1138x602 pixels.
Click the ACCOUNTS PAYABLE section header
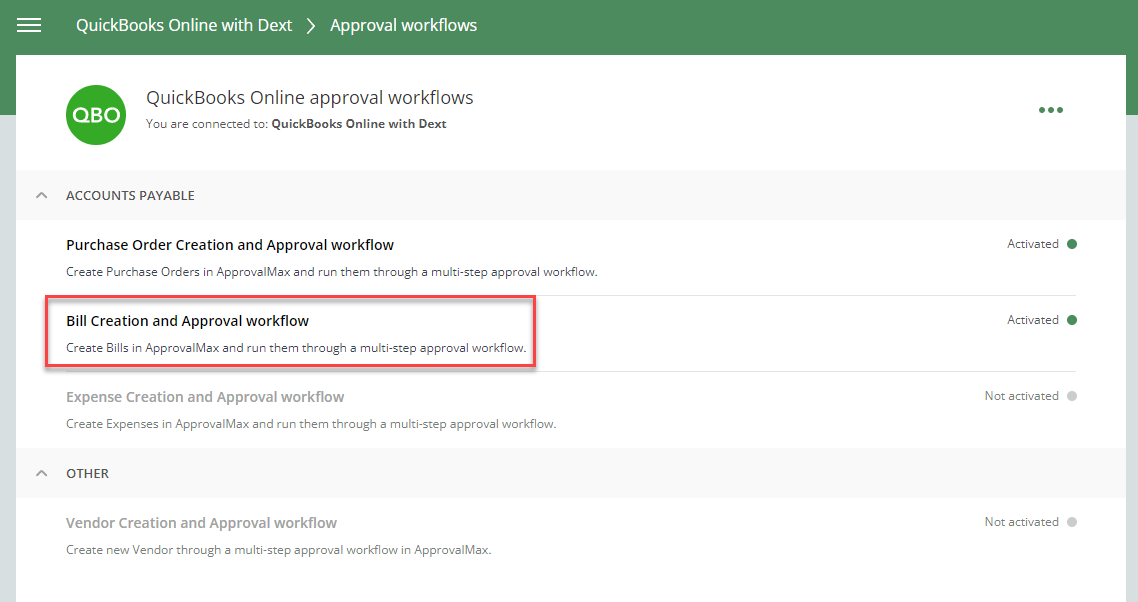130,195
